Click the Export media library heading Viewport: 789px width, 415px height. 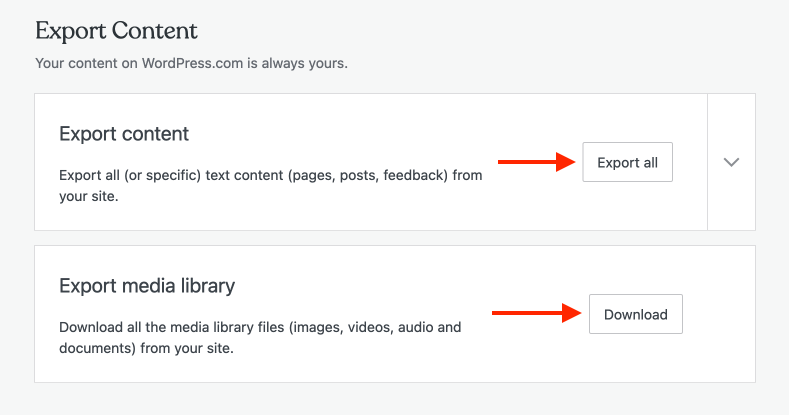[x=147, y=286]
